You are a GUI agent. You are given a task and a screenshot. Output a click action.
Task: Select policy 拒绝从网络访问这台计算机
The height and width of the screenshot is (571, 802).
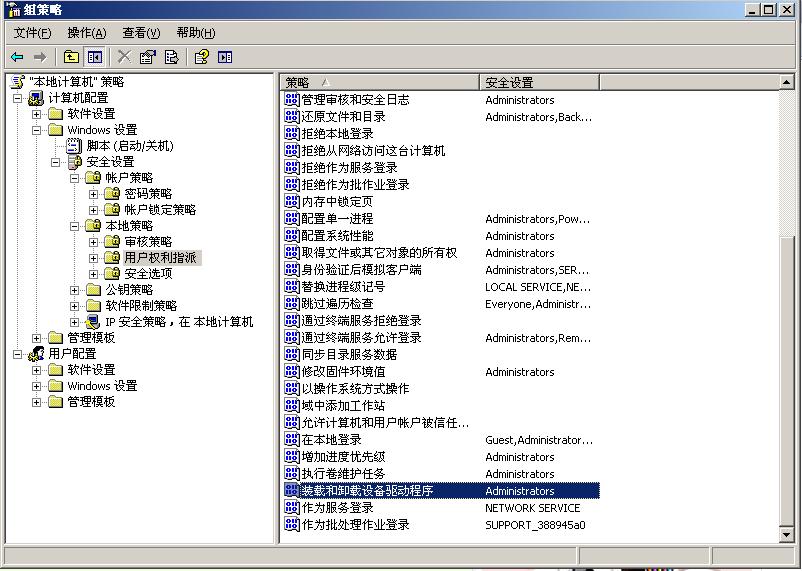(x=373, y=150)
